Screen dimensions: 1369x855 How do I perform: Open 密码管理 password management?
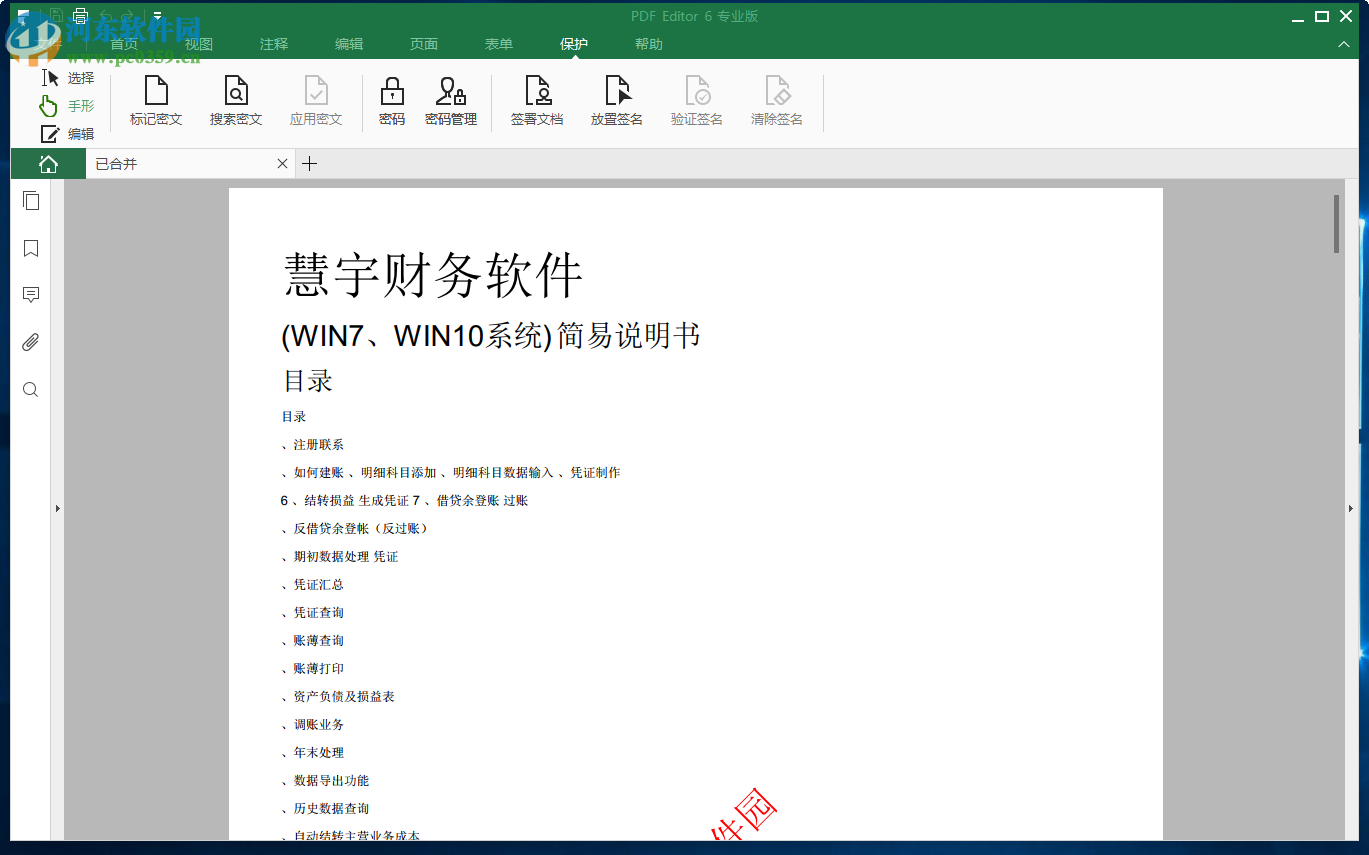tap(451, 101)
